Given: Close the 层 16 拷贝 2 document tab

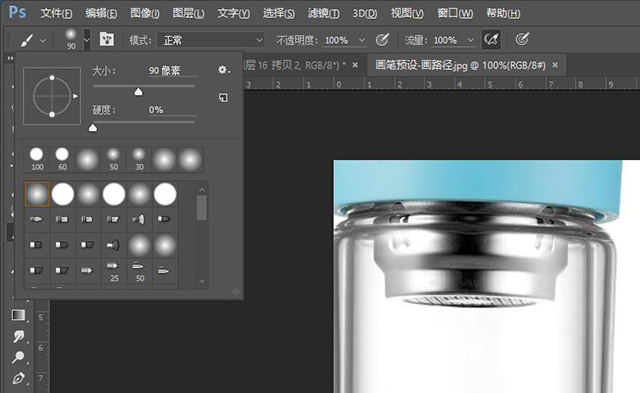Looking at the screenshot, I should (355, 65).
